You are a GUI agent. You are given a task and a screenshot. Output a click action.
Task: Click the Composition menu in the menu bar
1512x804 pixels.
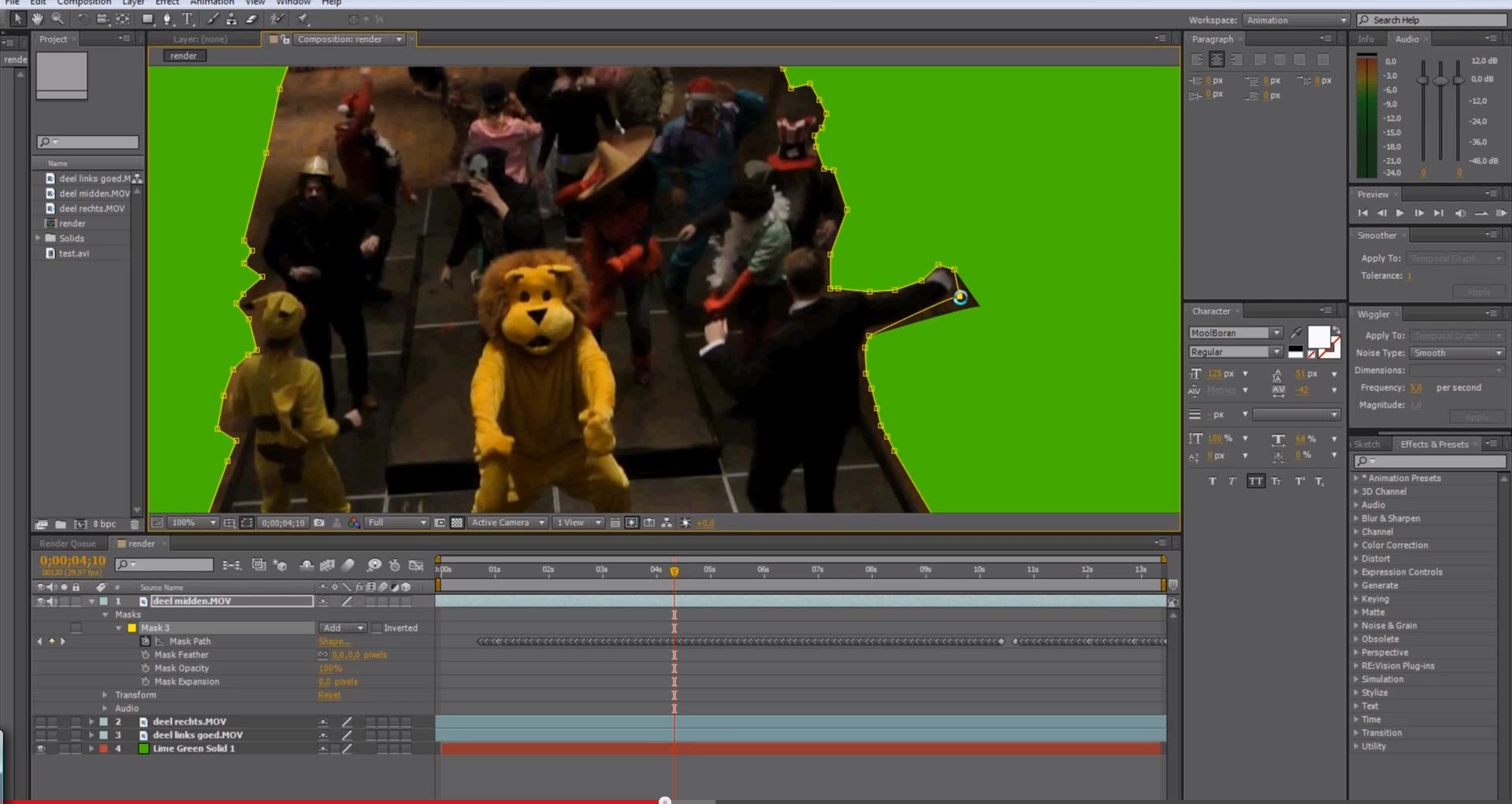(x=84, y=3)
